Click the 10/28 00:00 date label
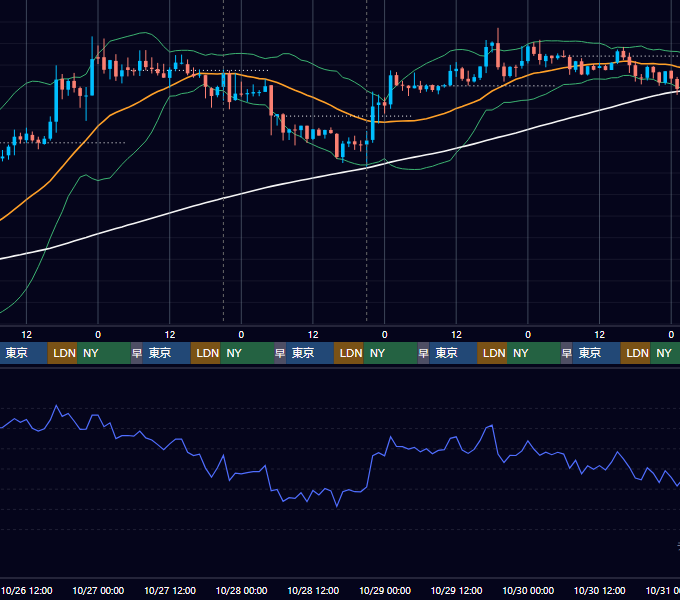This screenshot has height=600, width=680. tap(242, 590)
